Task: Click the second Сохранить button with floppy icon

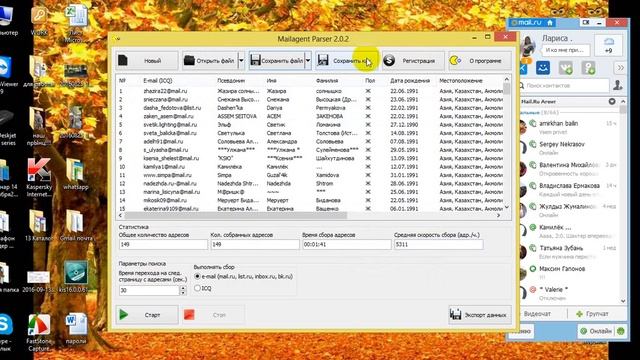Action: pos(346,60)
